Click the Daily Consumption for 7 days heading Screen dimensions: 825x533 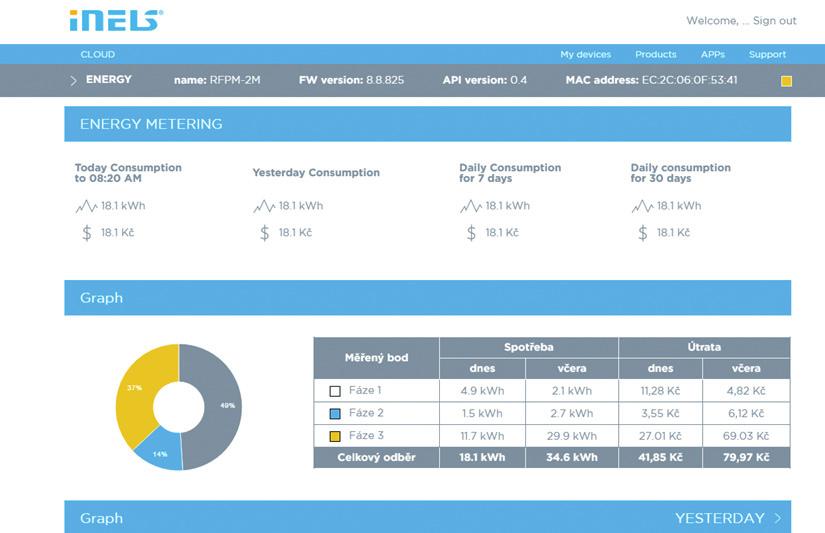click(x=510, y=173)
